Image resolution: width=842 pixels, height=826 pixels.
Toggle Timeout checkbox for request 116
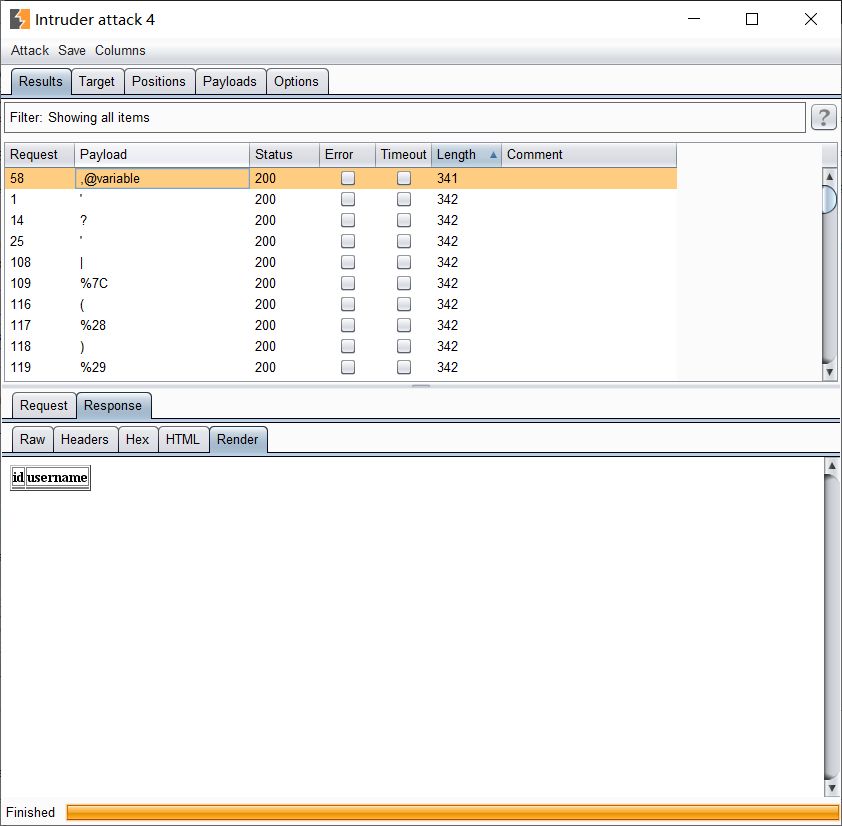[x=404, y=304]
